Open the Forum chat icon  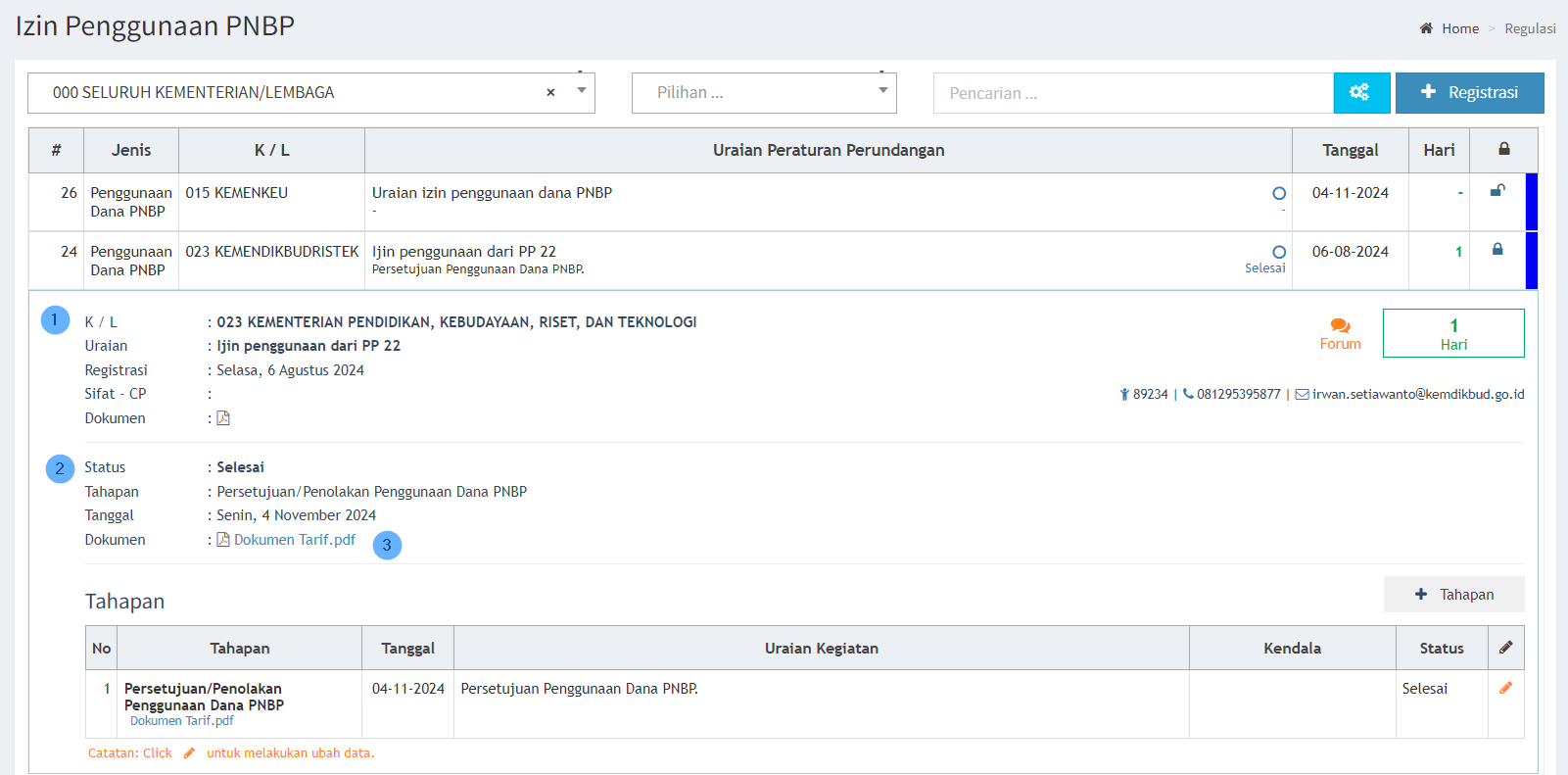1340,326
